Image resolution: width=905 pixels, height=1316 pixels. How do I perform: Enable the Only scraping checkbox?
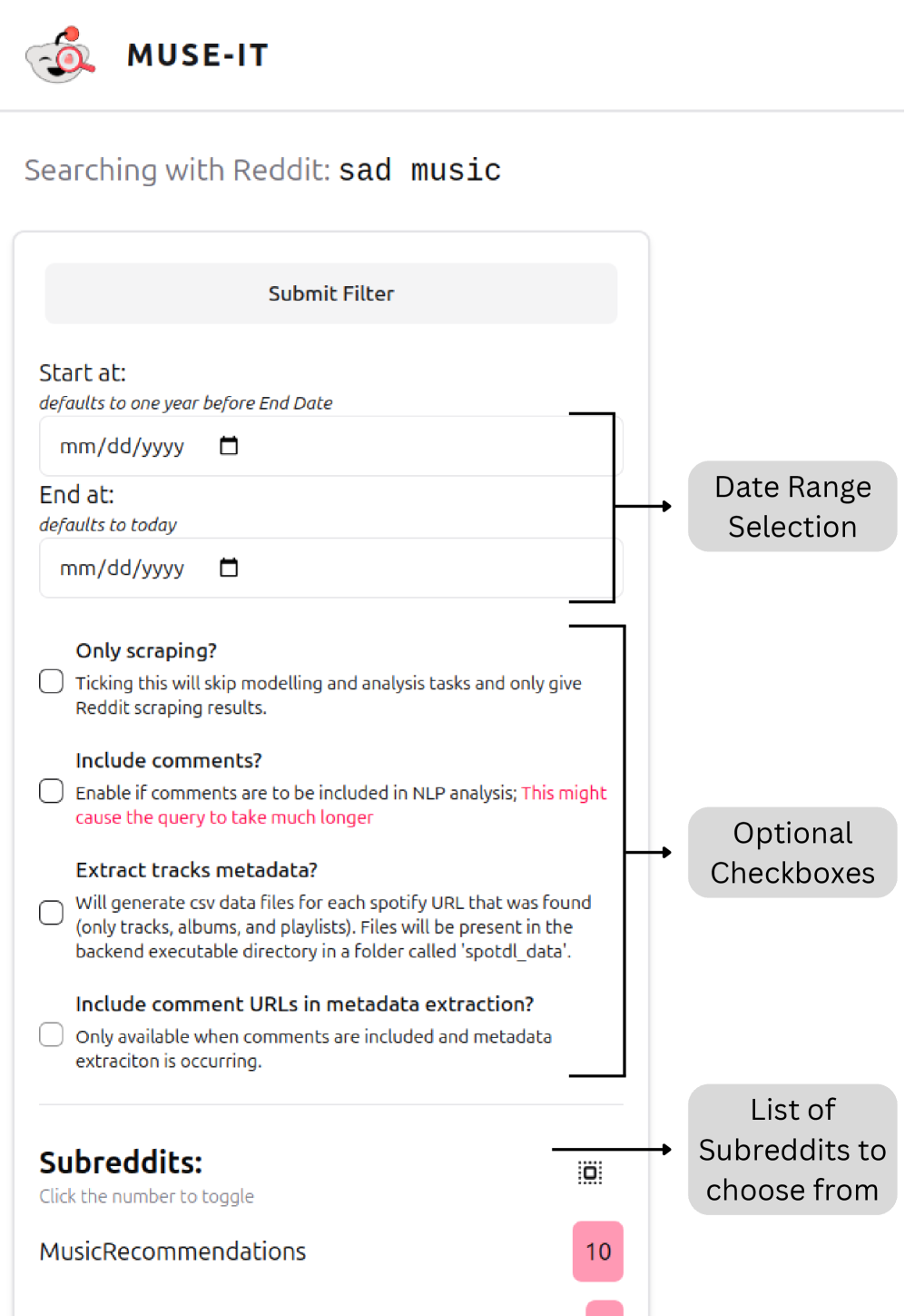coord(52,681)
